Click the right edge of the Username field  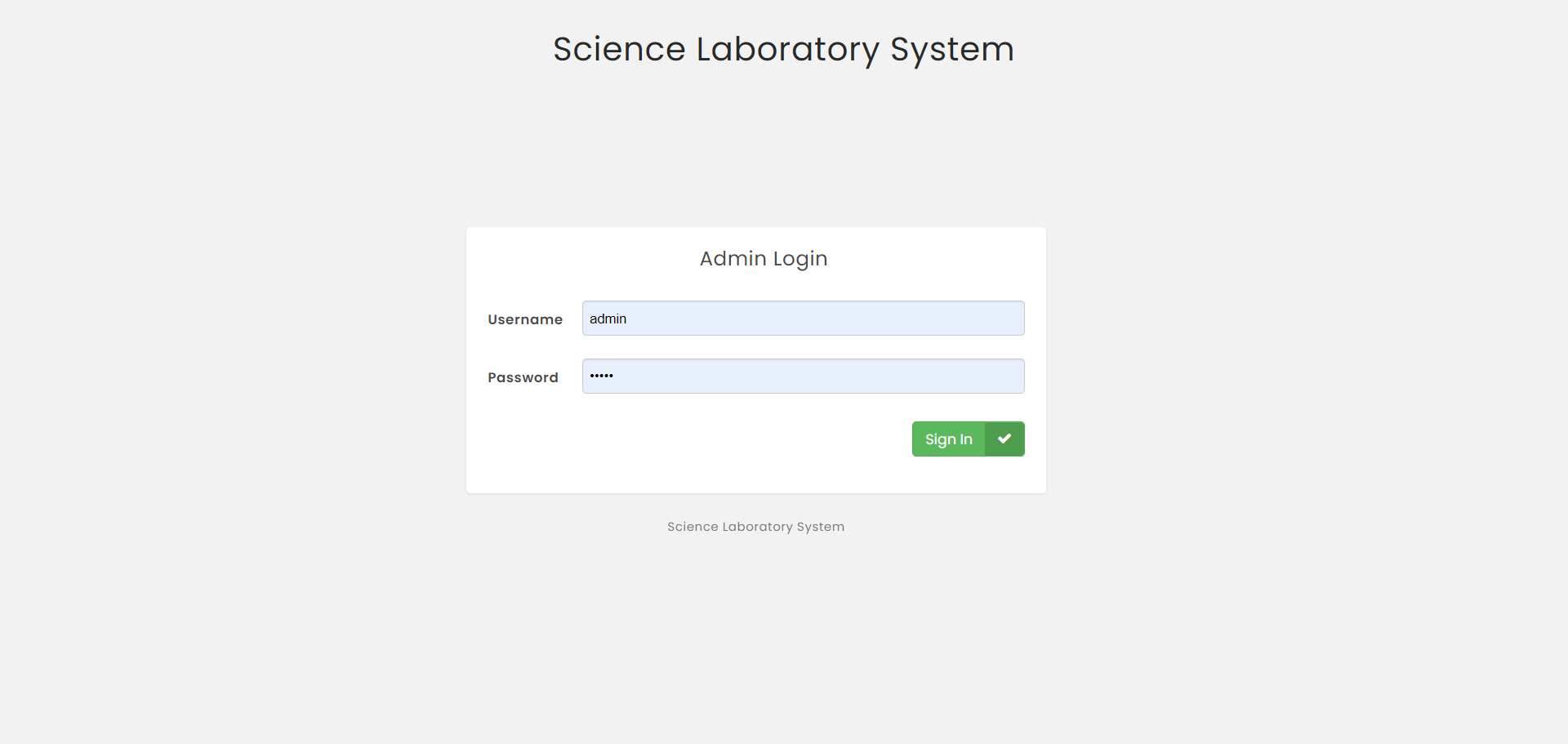coord(1017,318)
